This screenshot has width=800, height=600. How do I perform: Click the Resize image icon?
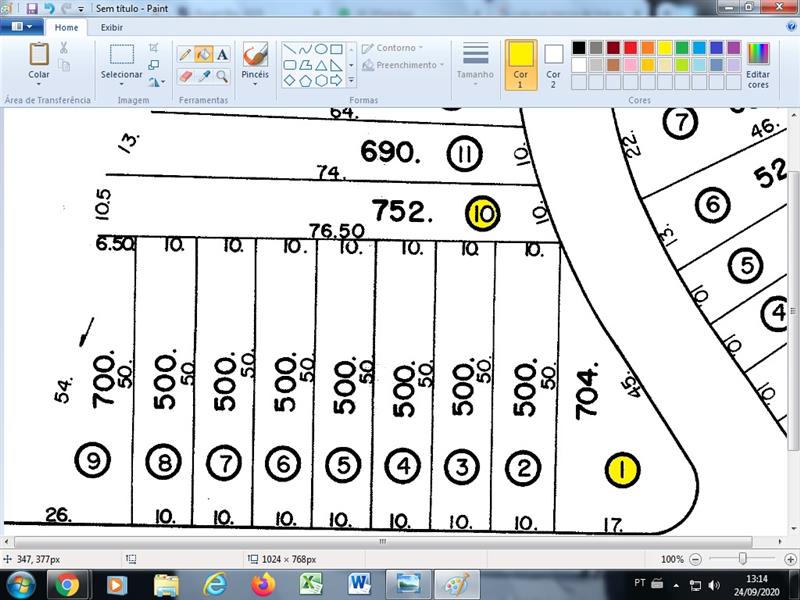(154, 65)
